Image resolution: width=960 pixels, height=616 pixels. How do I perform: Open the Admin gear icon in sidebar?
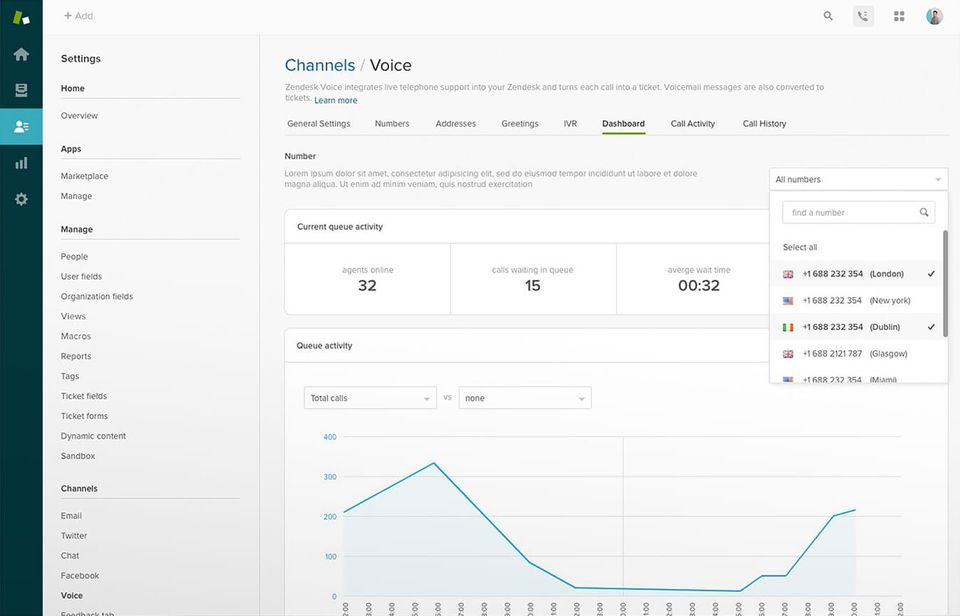coord(21,199)
